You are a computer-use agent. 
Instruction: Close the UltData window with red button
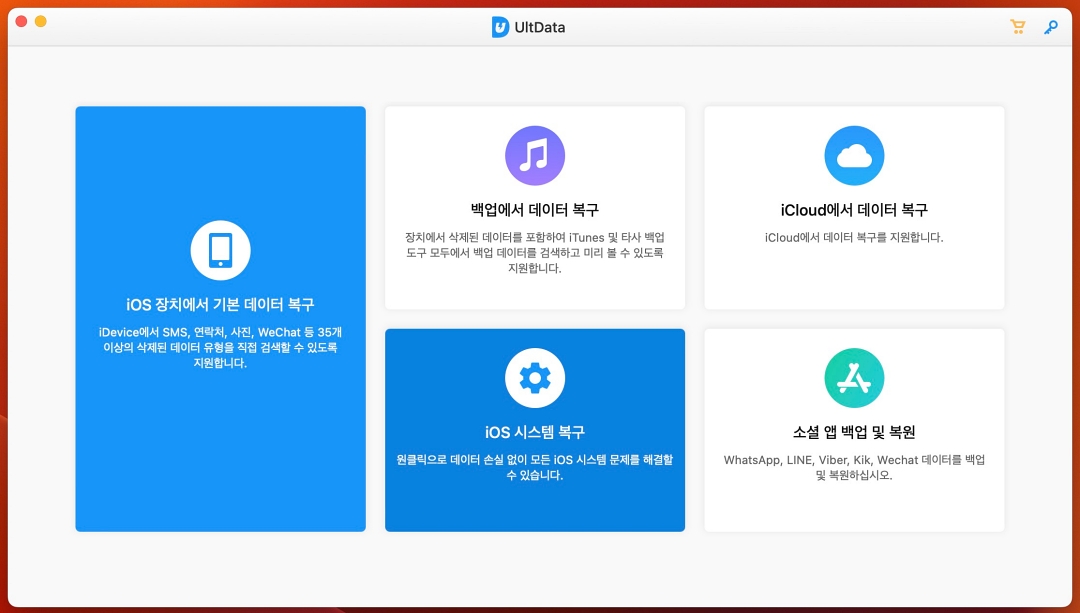pos(21,21)
